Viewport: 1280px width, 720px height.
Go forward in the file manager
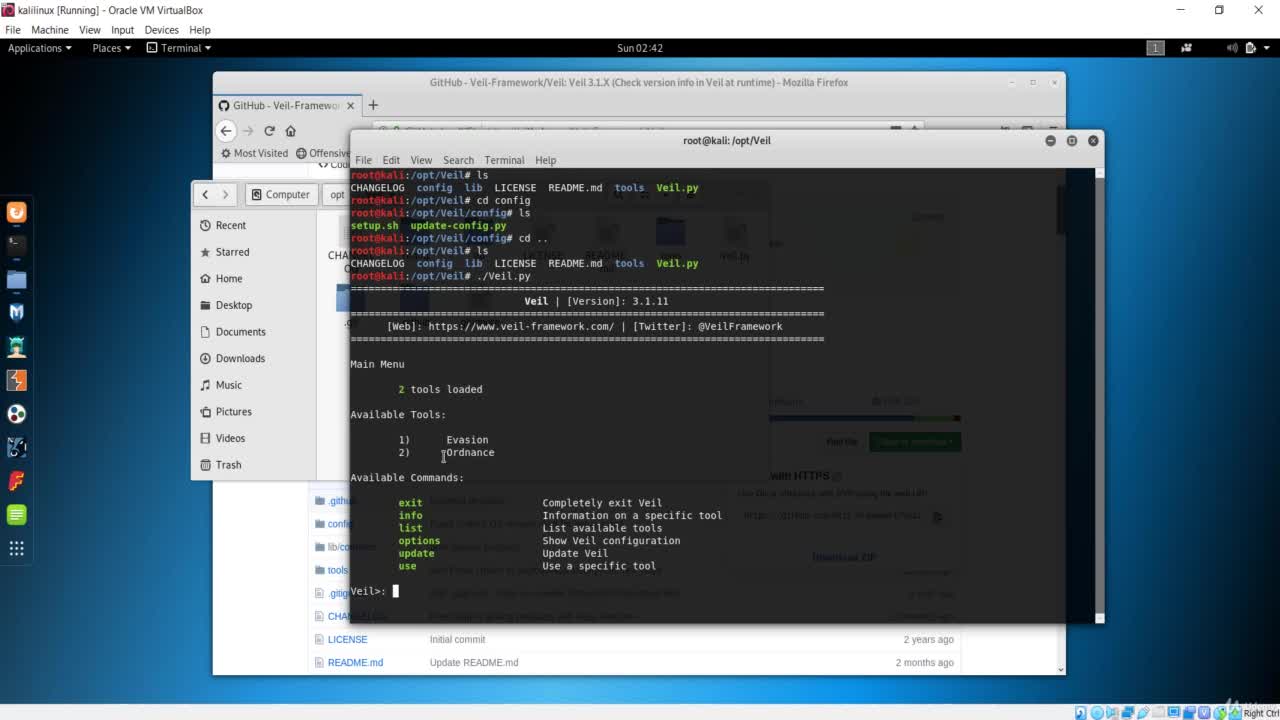225,194
